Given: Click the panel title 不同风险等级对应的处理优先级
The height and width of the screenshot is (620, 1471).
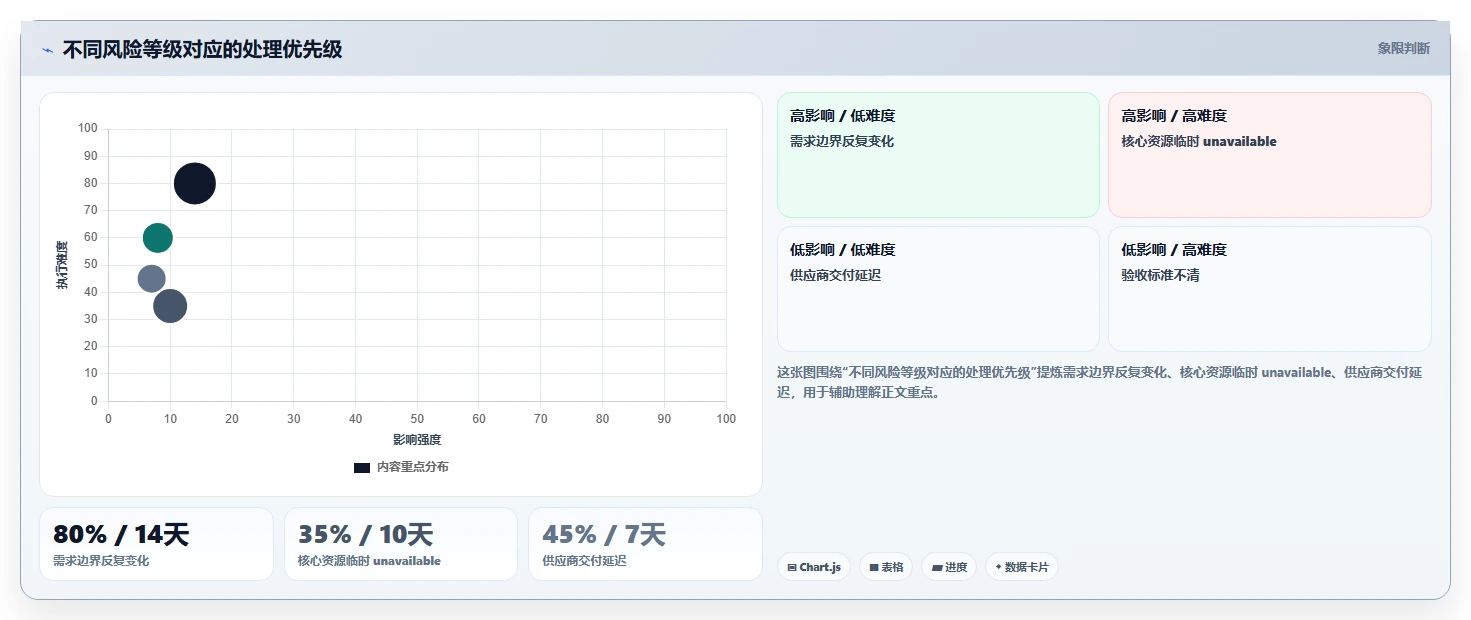Looking at the screenshot, I should pyautogui.click(x=202, y=49).
